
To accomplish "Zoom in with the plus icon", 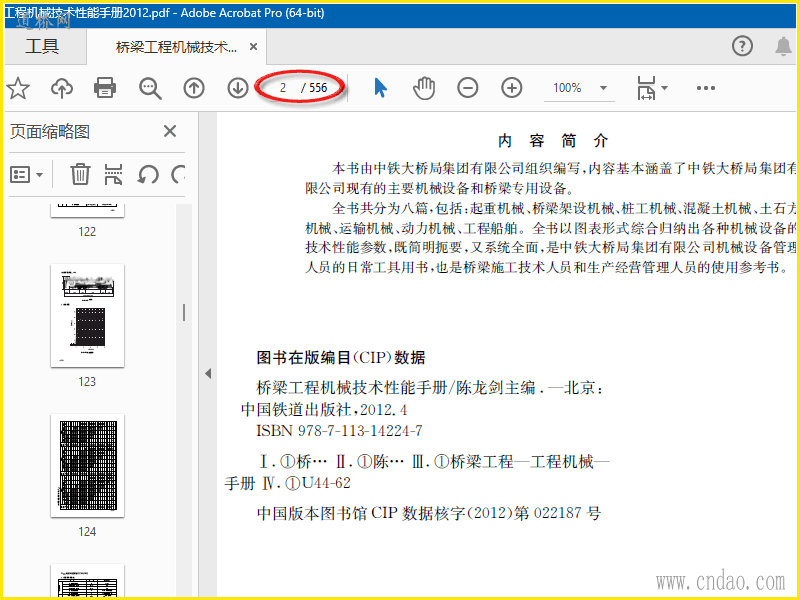I will point(512,88).
